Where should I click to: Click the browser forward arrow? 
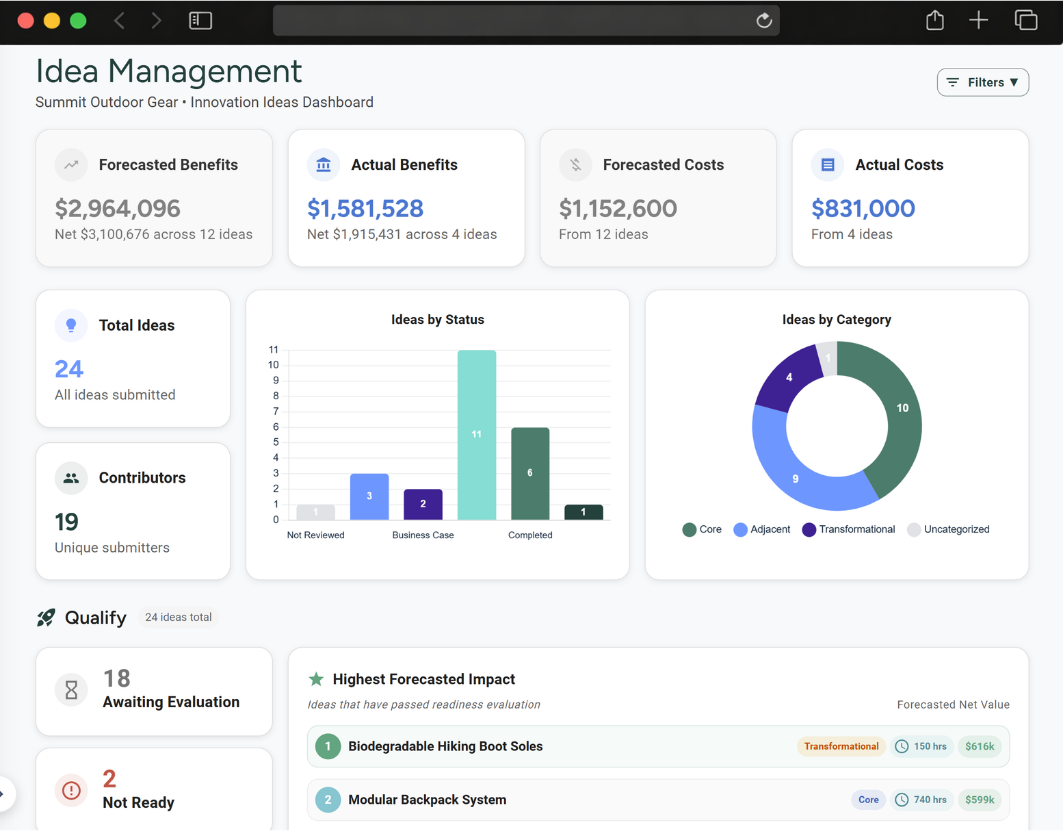pyautogui.click(x=157, y=21)
